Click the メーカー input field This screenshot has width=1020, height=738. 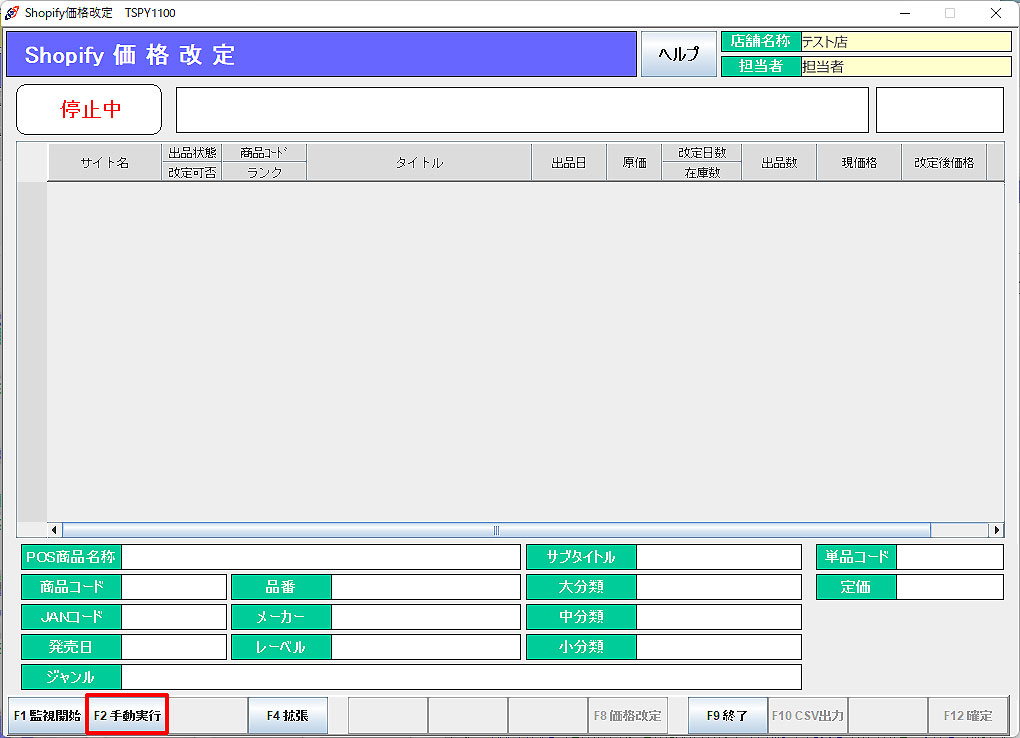425,617
